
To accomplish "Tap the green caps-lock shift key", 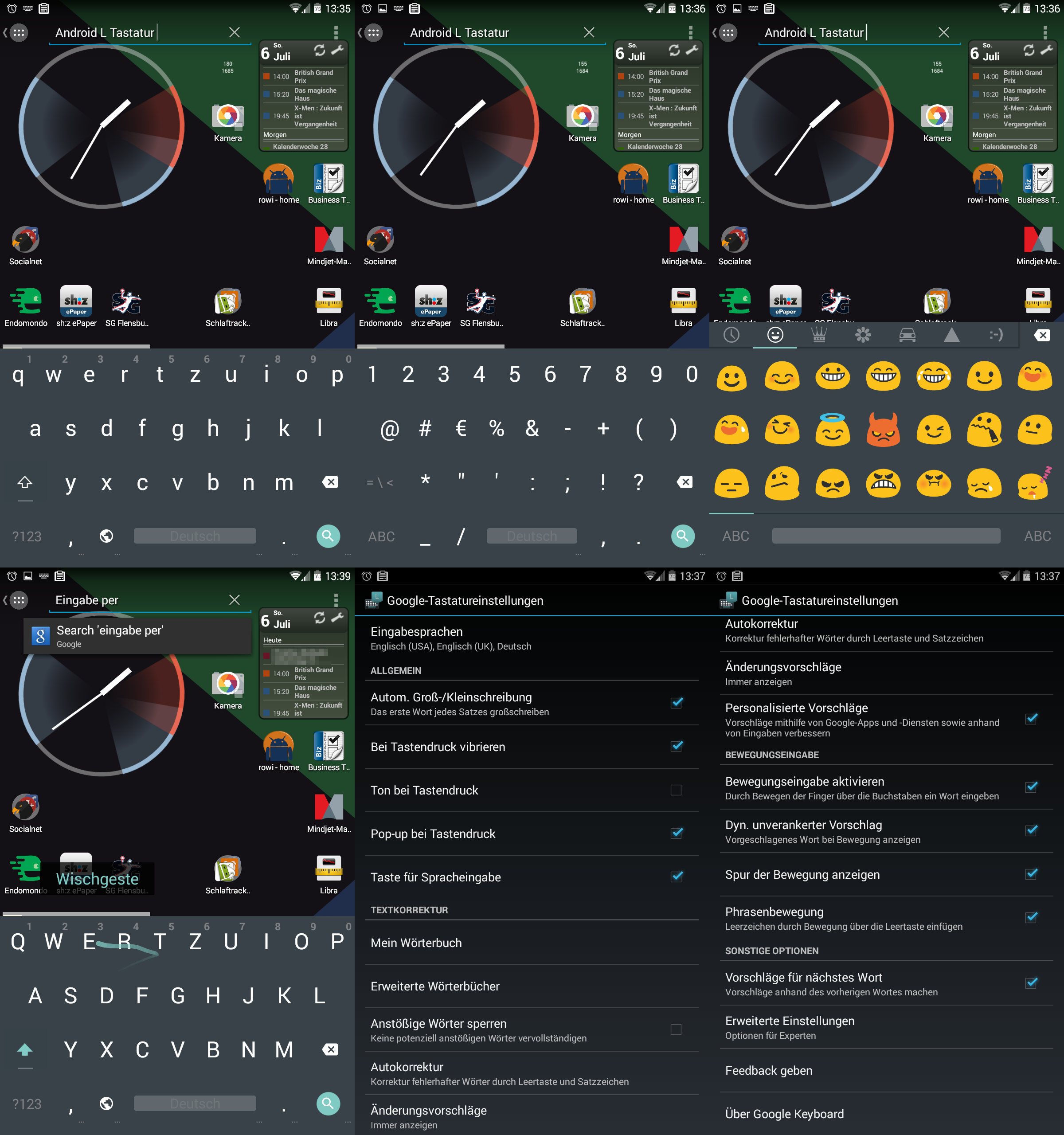I will [25, 1050].
